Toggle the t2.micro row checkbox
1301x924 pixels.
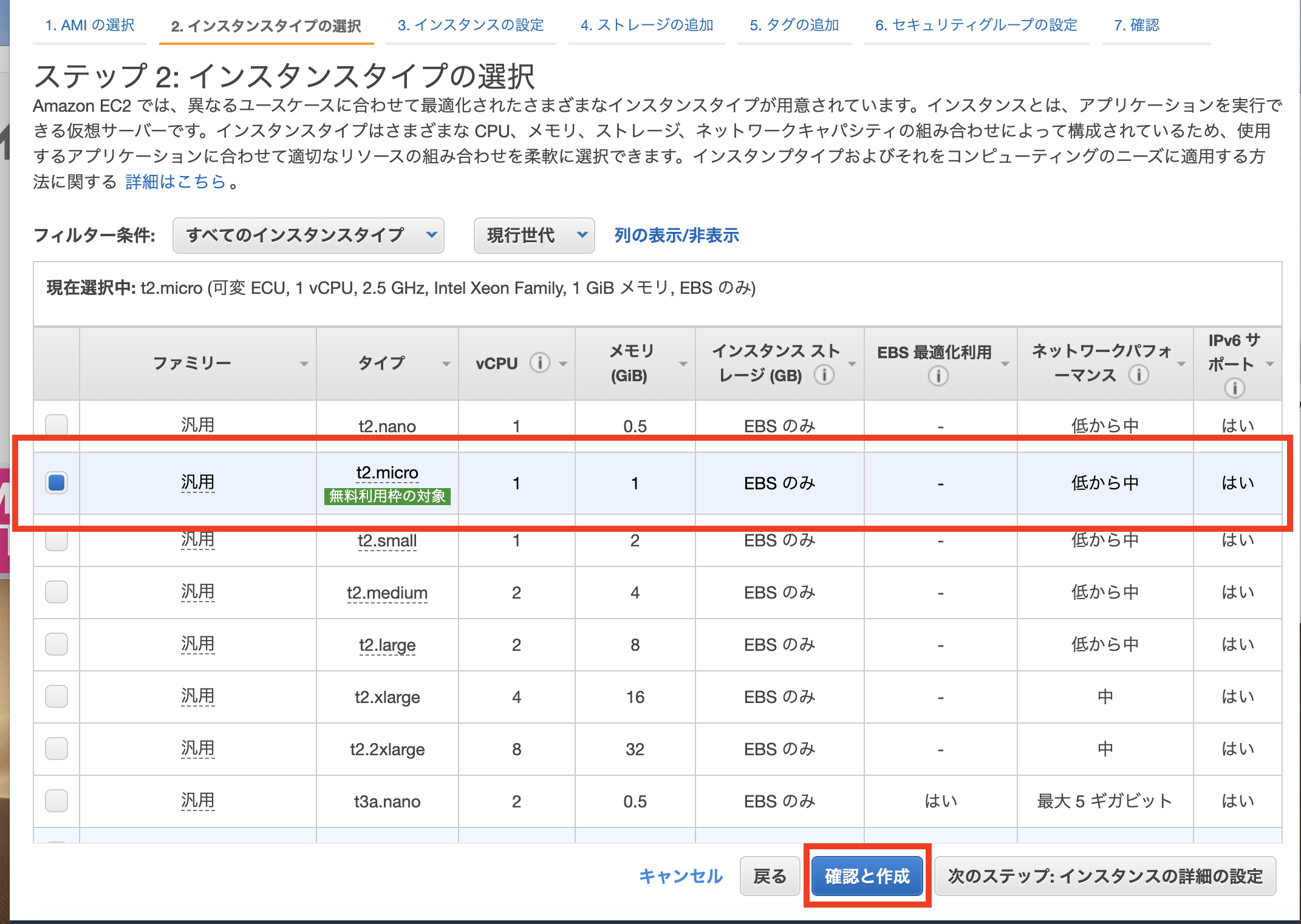pos(56,483)
